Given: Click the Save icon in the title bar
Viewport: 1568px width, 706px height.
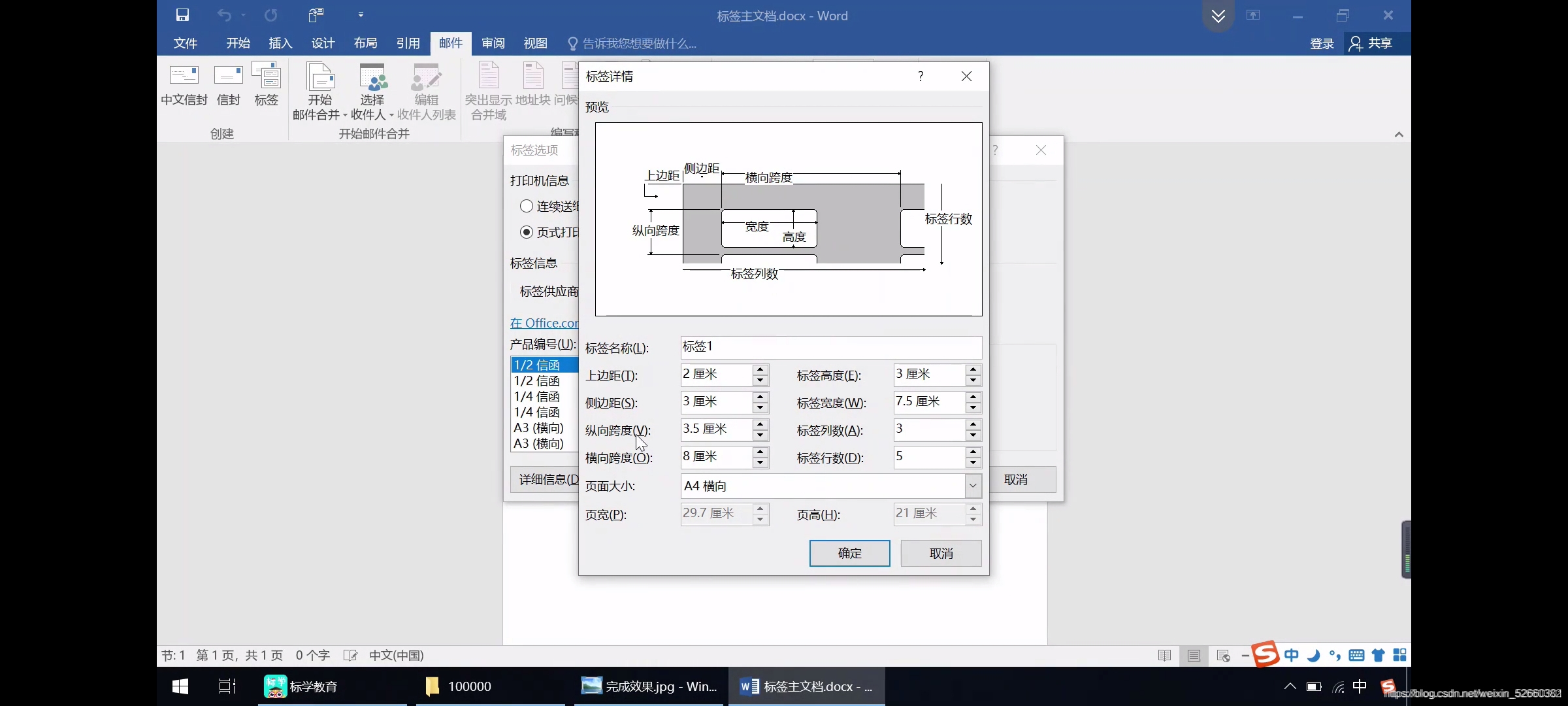Looking at the screenshot, I should click(183, 15).
